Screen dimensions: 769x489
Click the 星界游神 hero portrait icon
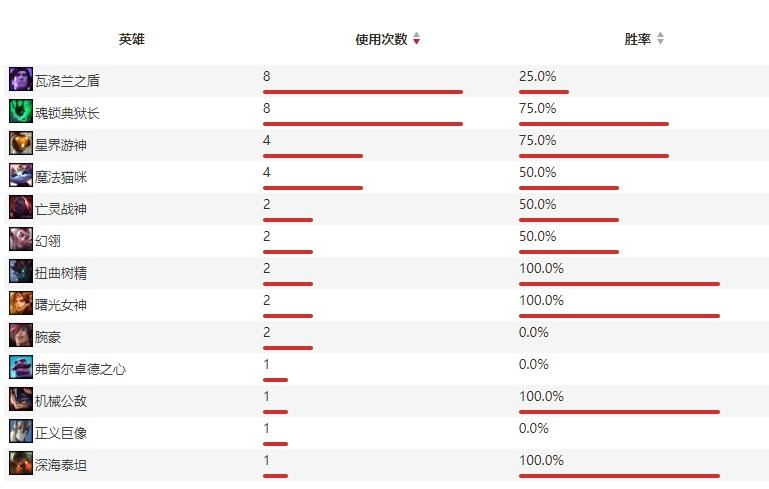tap(21, 144)
